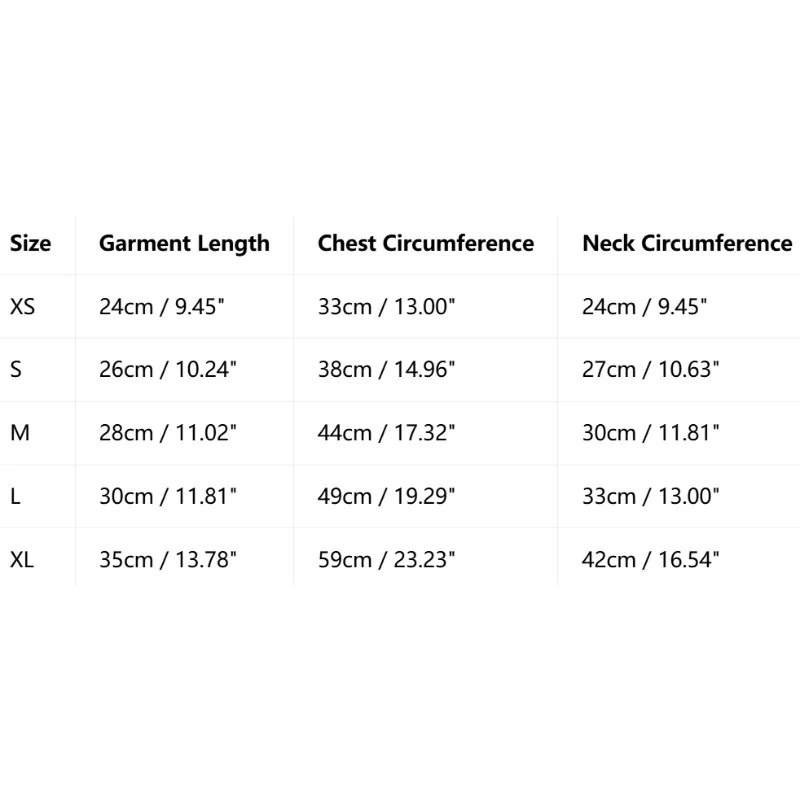The height and width of the screenshot is (800, 800).
Task: Select the L size row label
Action: coord(15,496)
